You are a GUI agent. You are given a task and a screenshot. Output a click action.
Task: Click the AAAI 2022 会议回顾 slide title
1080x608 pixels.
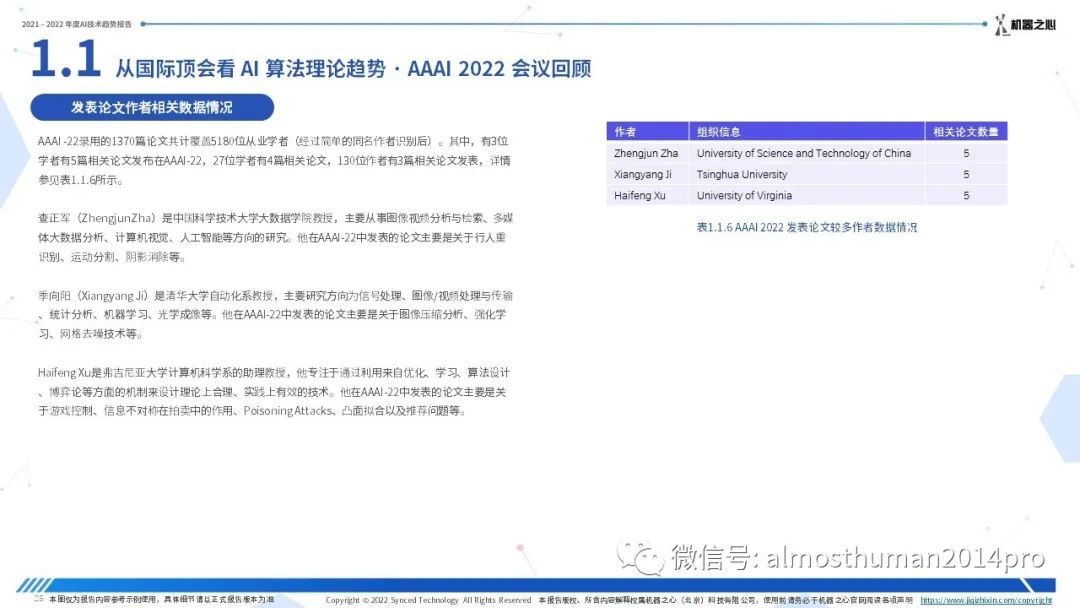click(x=353, y=68)
